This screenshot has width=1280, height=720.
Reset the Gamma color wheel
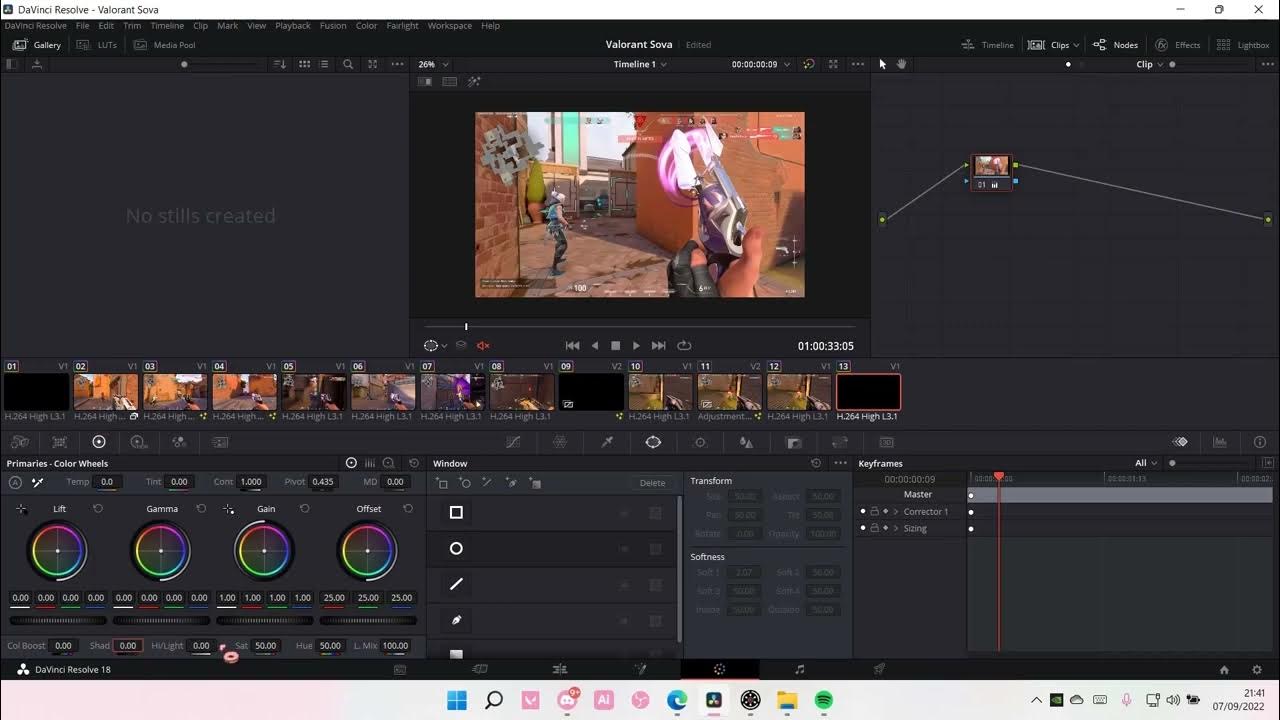(x=201, y=509)
